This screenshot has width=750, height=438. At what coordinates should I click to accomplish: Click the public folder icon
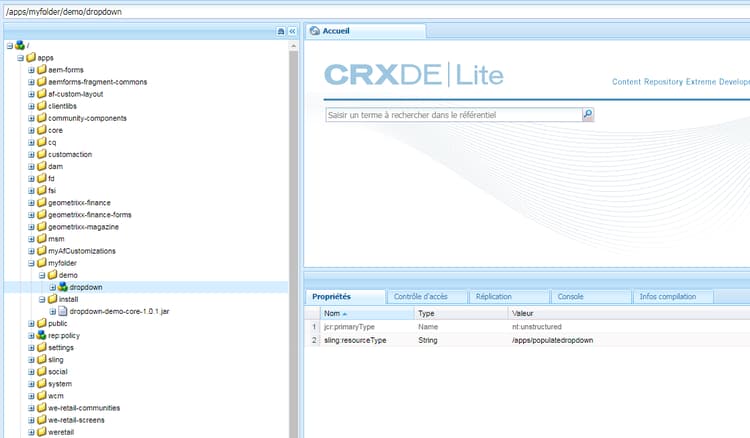(42, 323)
